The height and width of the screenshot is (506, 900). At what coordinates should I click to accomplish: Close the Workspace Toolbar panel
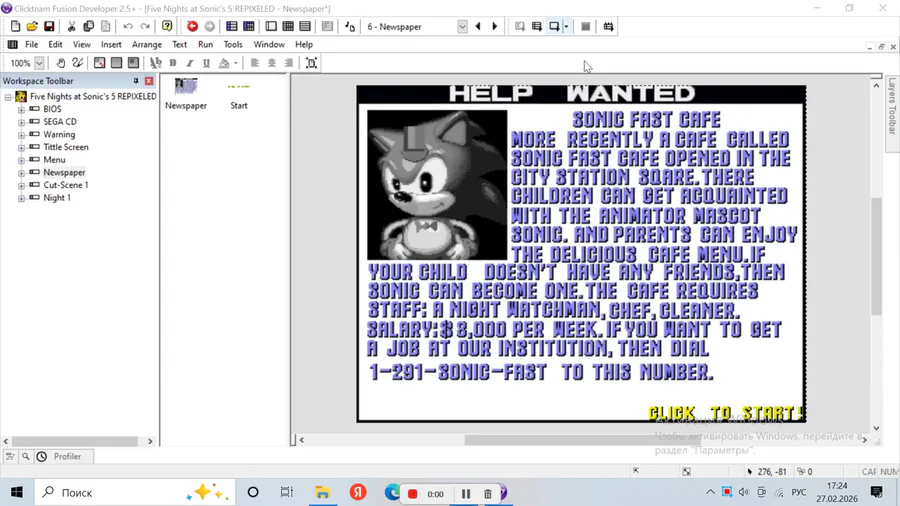(149, 81)
